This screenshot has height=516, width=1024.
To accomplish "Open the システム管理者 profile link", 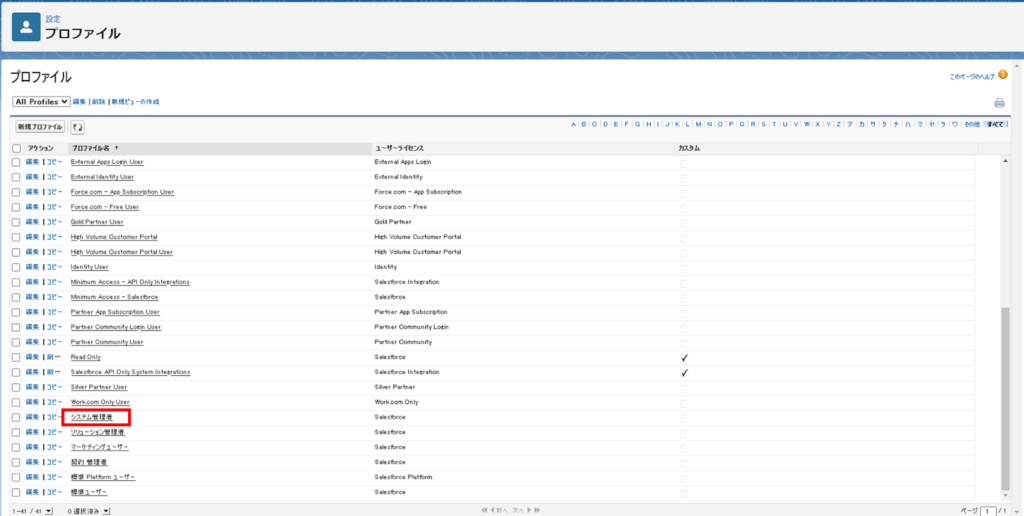I will [92, 417].
